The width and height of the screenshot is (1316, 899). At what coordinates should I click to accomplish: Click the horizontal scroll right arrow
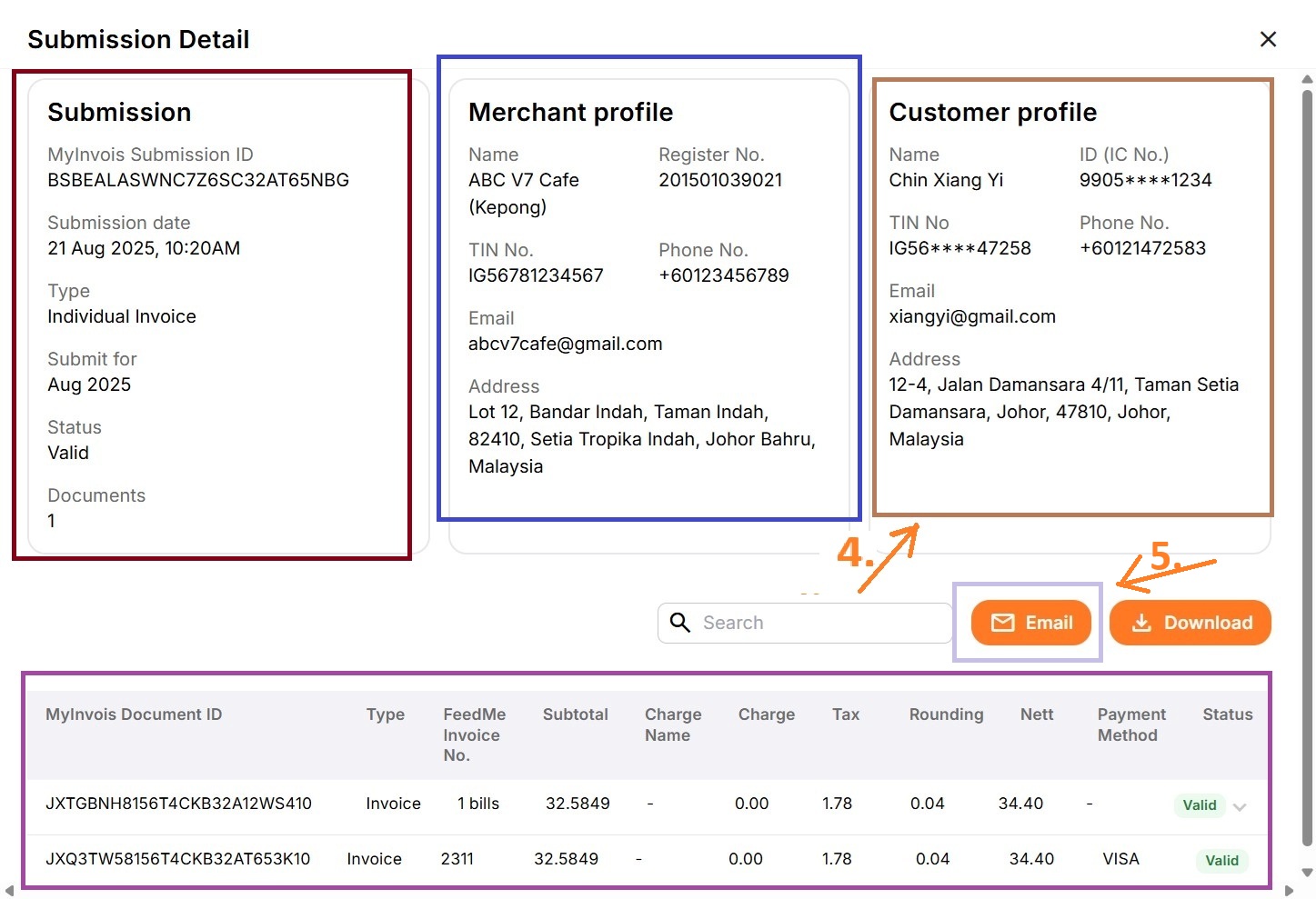1289,891
